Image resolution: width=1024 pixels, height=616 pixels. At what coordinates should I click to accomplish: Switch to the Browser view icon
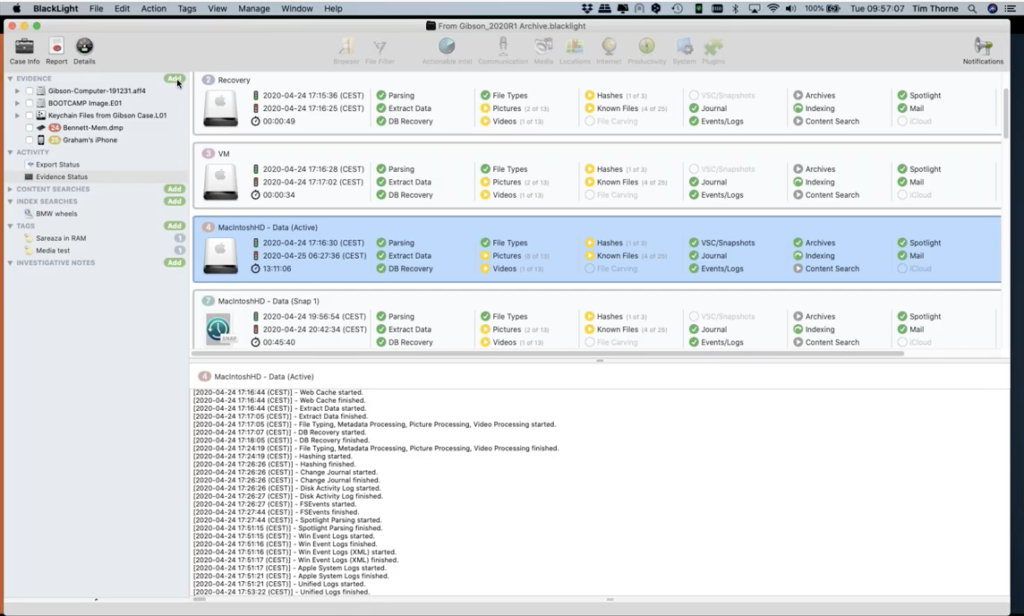pos(346,46)
